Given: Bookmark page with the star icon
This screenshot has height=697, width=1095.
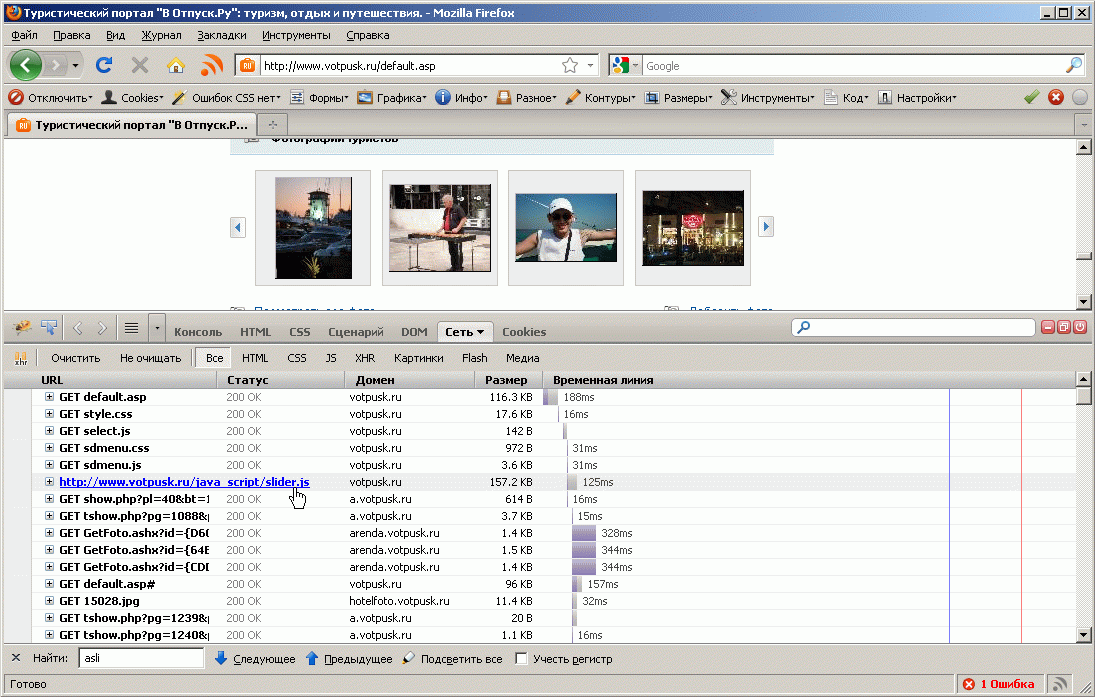Looking at the screenshot, I should point(570,66).
